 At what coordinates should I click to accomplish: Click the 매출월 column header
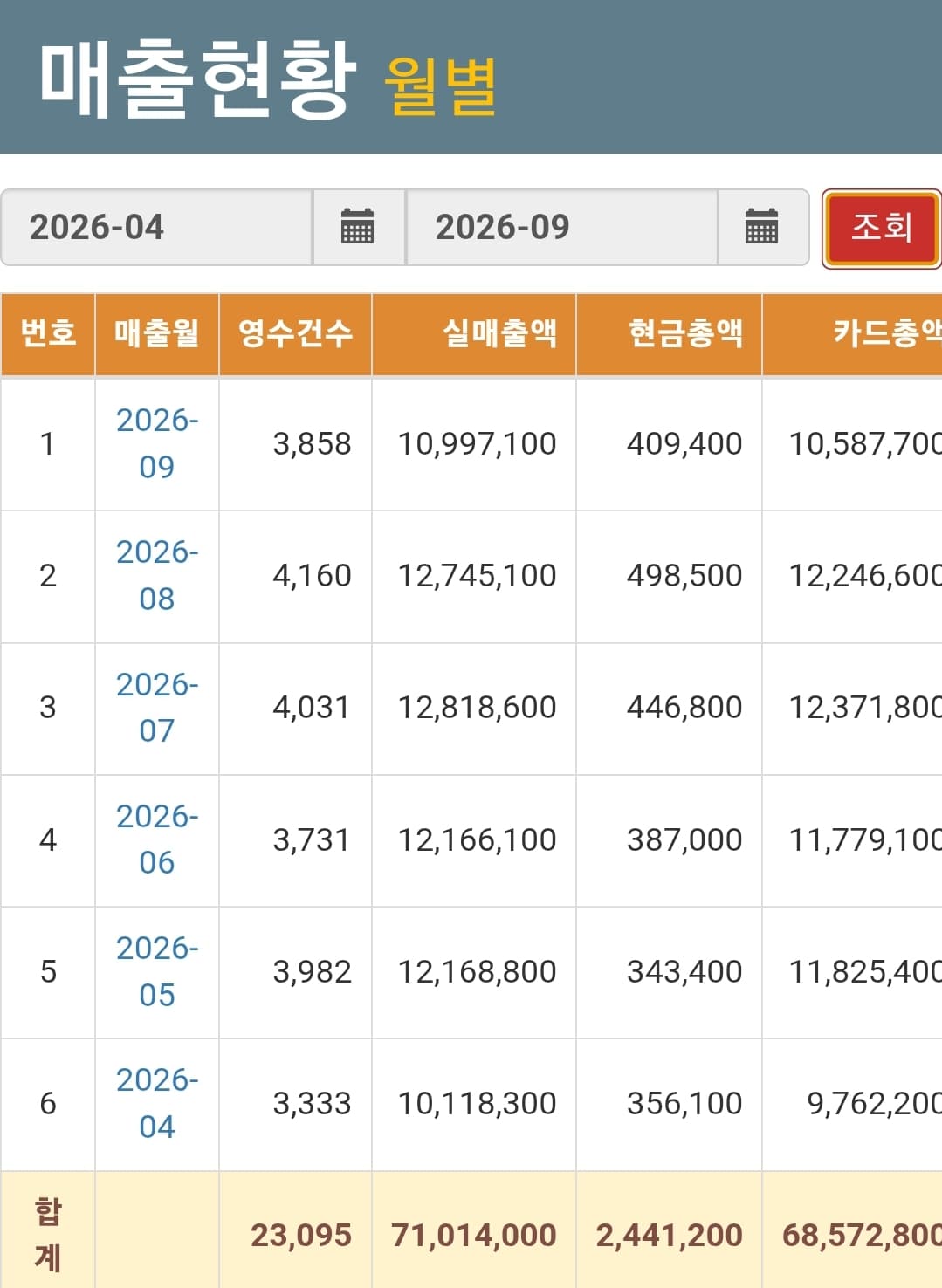(x=157, y=333)
